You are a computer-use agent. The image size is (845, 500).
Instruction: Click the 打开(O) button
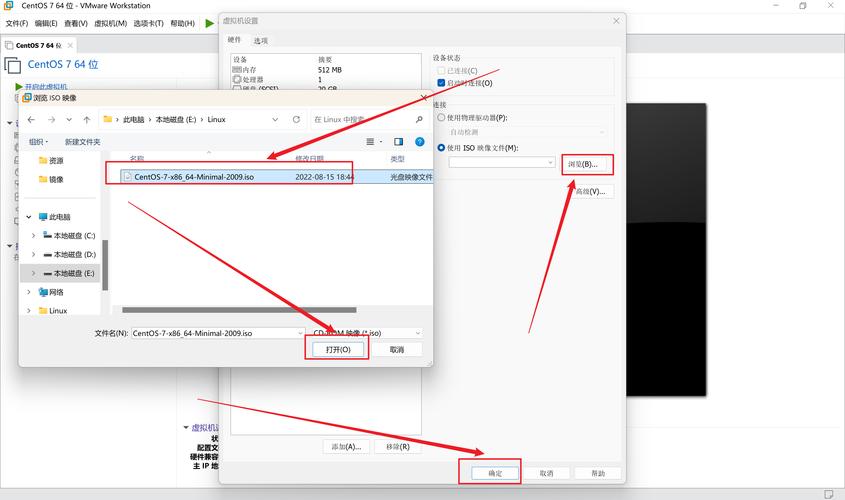point(337,349)
